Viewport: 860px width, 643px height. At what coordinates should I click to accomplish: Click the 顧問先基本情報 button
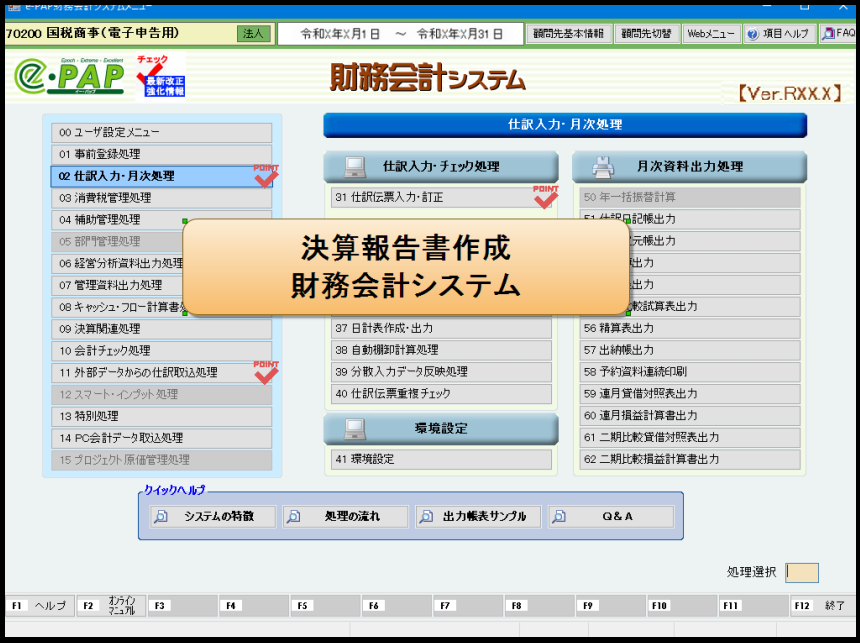click(x=567, y=34)
